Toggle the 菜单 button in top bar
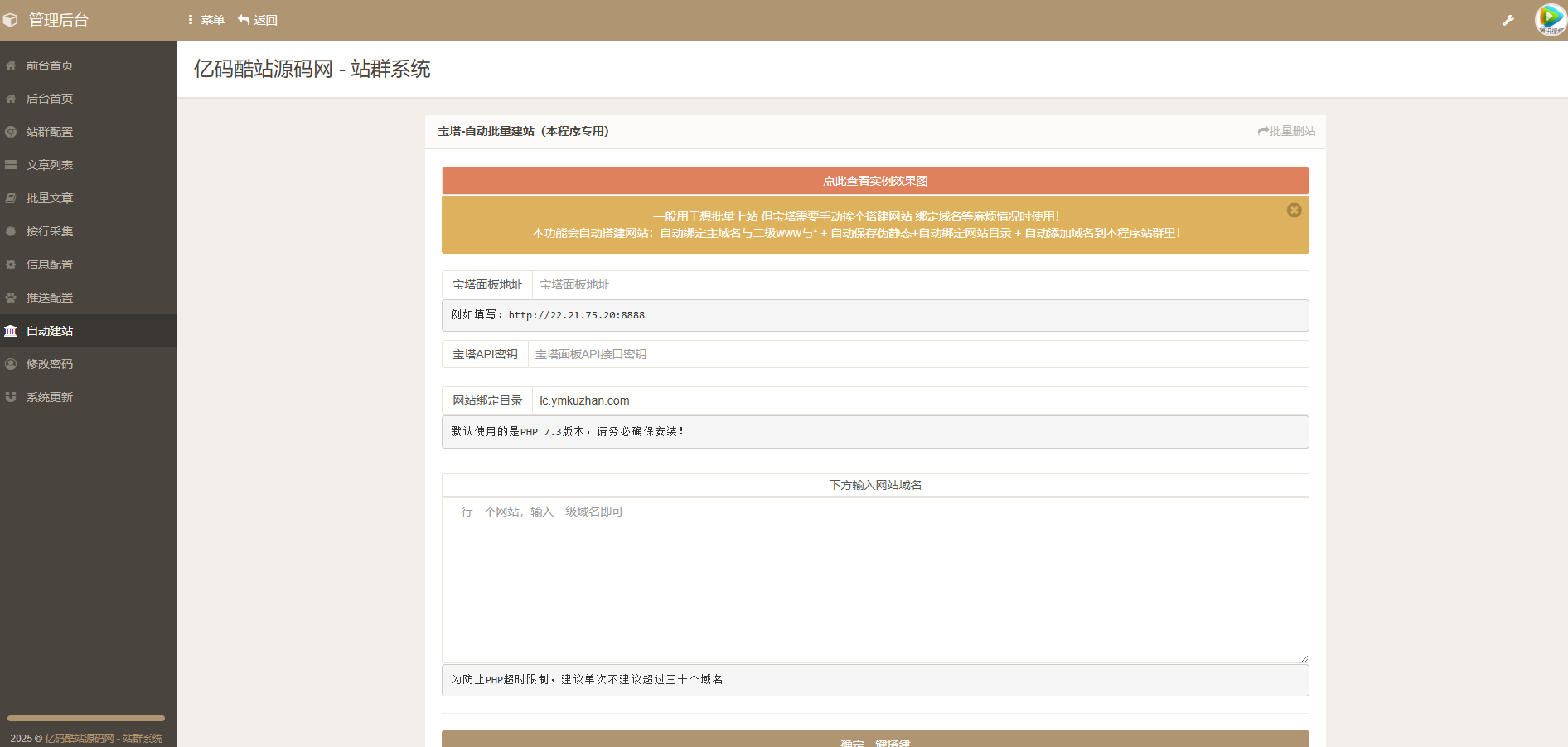Image resolution: width=1568 pixels, height=747 pixels. (206, 20)
